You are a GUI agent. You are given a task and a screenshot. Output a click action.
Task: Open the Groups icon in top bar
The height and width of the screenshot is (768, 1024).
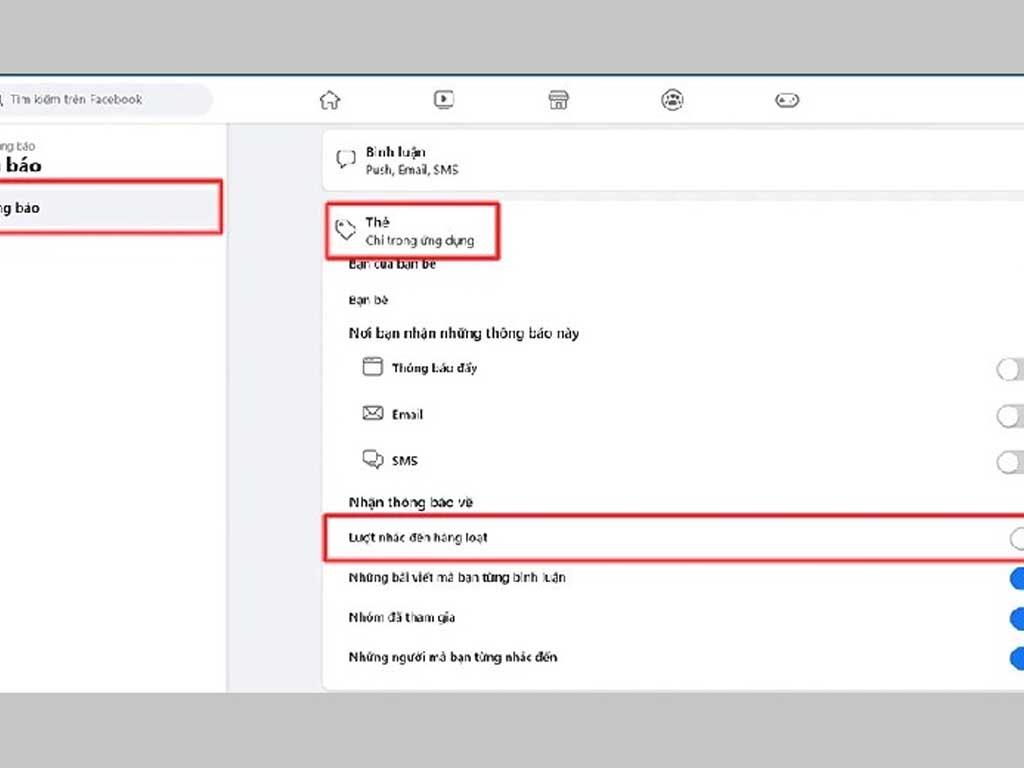pos(673,100)
